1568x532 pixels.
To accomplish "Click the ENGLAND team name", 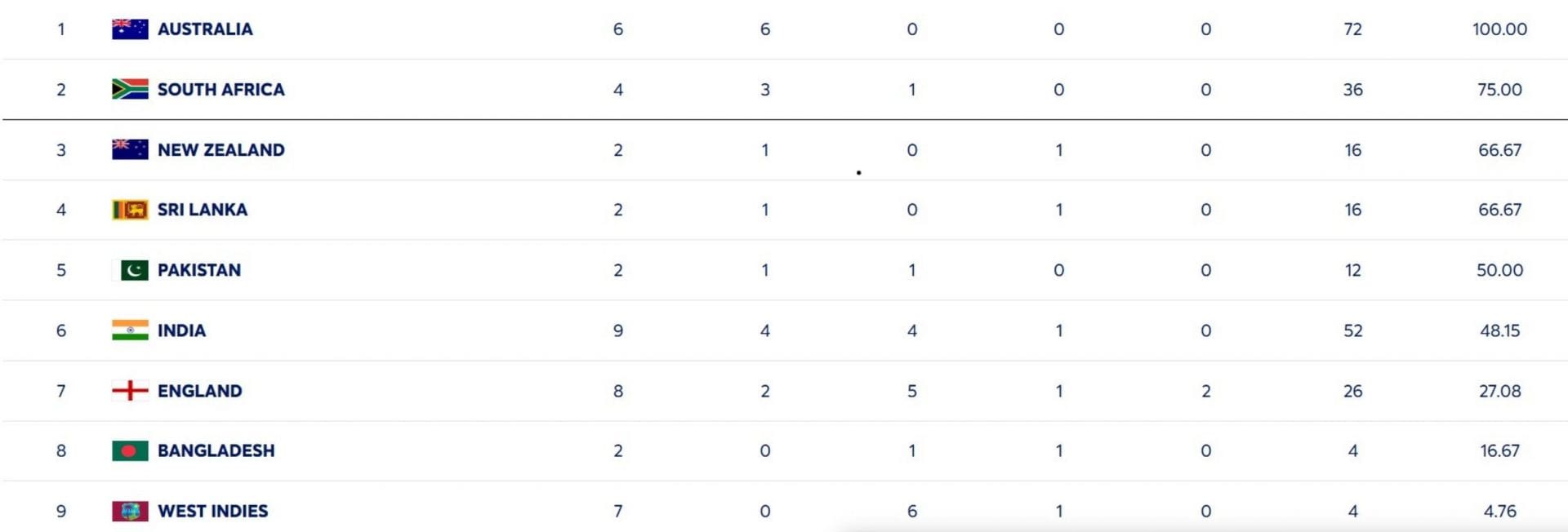I will coord(199,391).
